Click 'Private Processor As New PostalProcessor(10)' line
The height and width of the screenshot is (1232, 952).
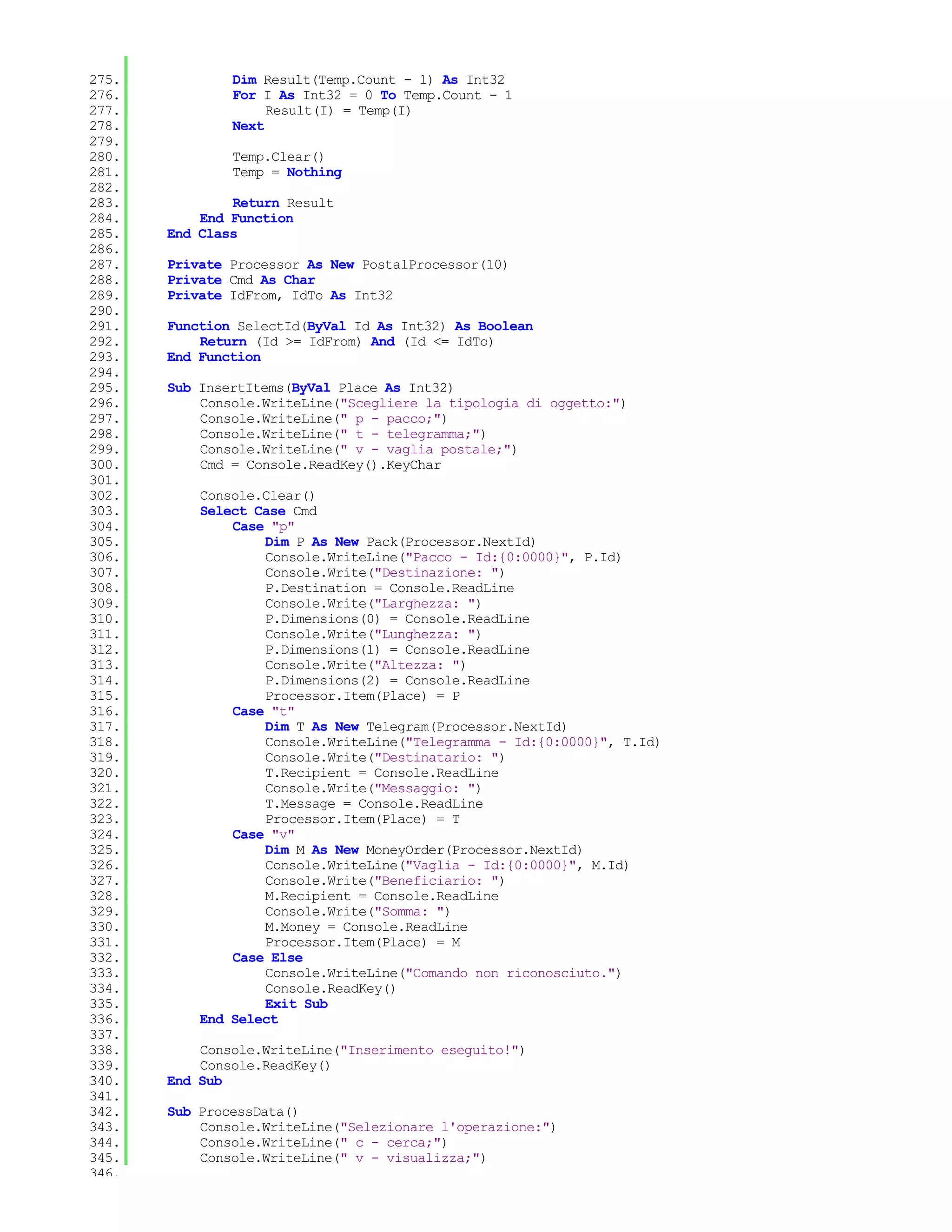point(337,265)
